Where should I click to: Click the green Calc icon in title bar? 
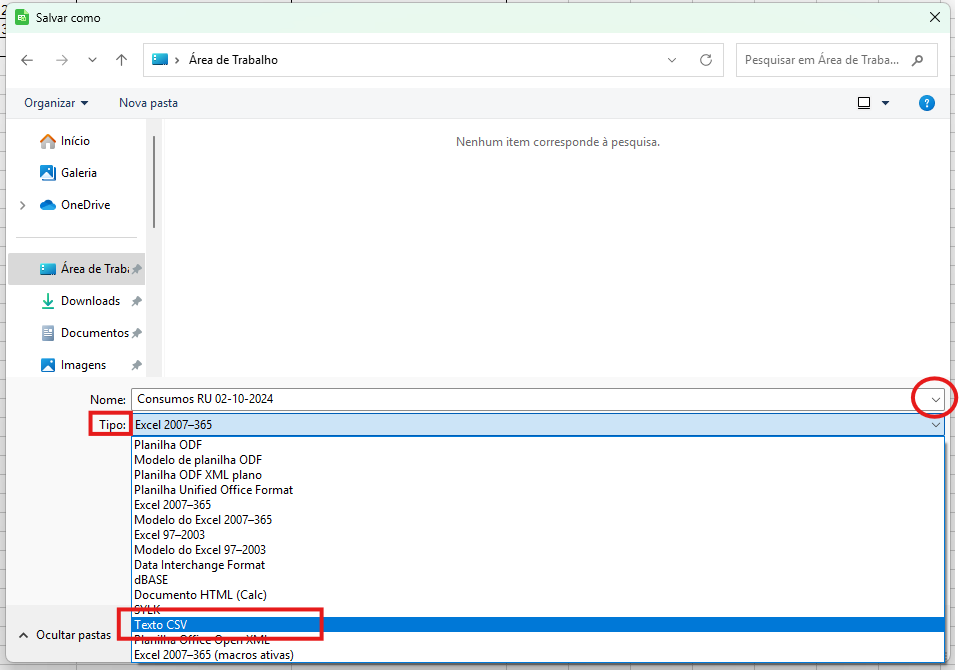(22, 17)
